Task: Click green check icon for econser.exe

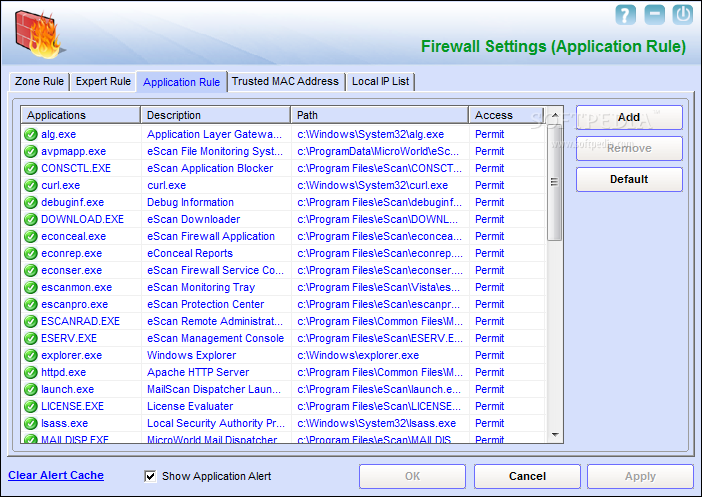Action: (30, 270)
